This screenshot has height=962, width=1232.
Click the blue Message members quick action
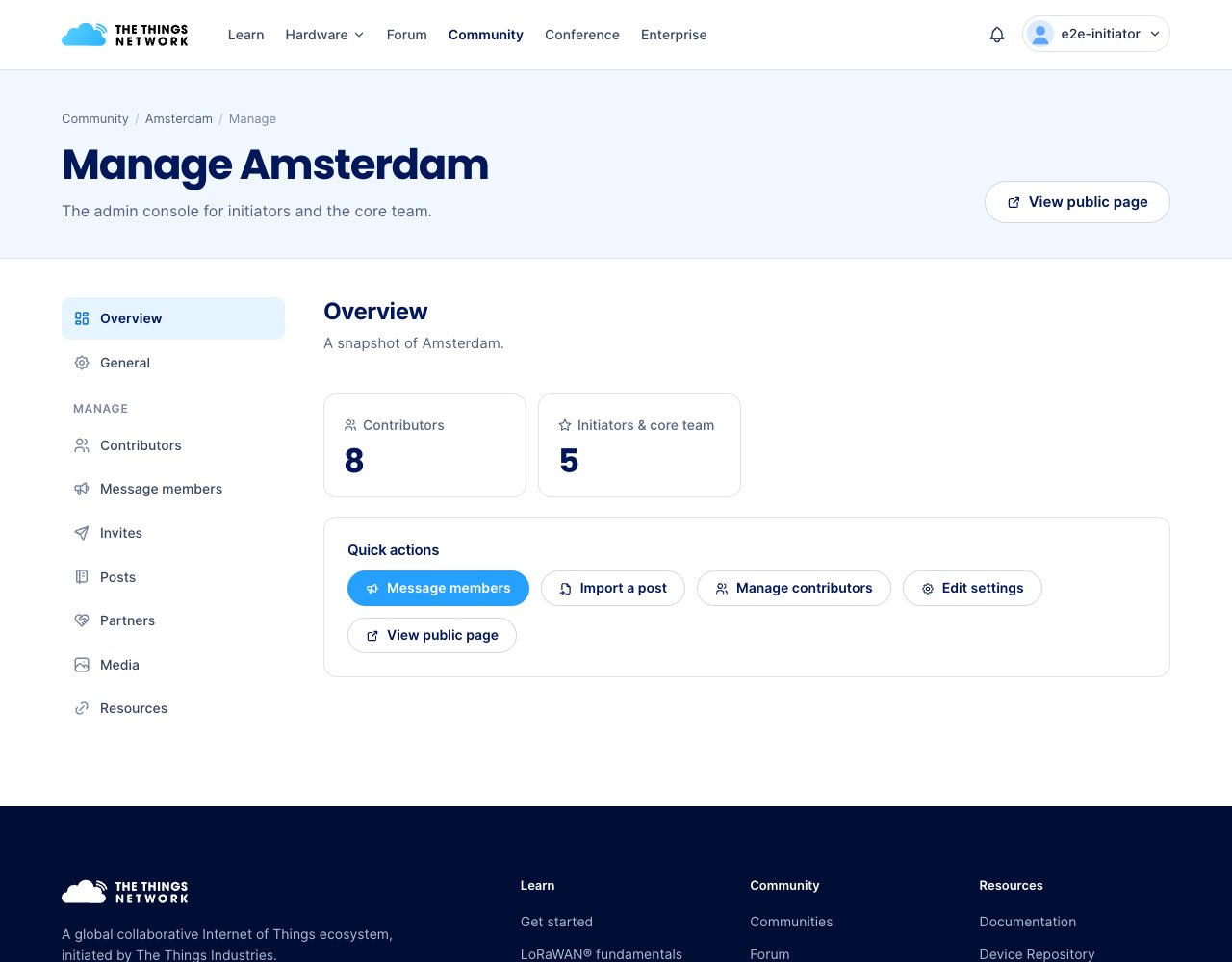tap(438, 589)
